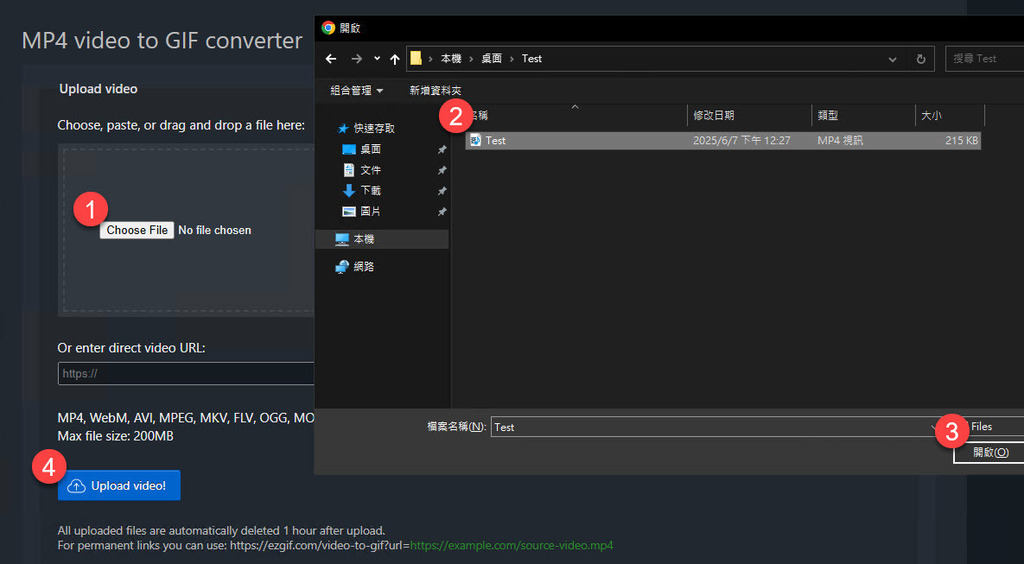Click 新增資料夾 in the toolbar
This screenshot has height=564, width=1024.
435,91
